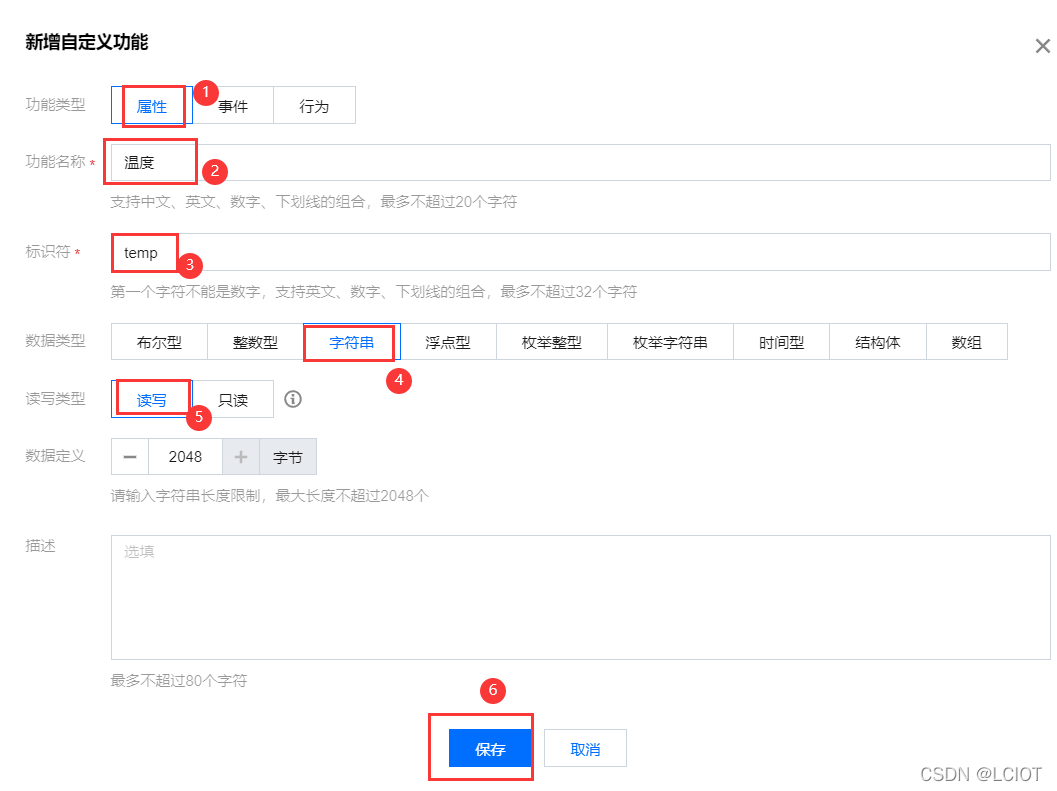The image size is (1057, 791).
Task: Select 数组 data type
Action: tap(966, 341)
